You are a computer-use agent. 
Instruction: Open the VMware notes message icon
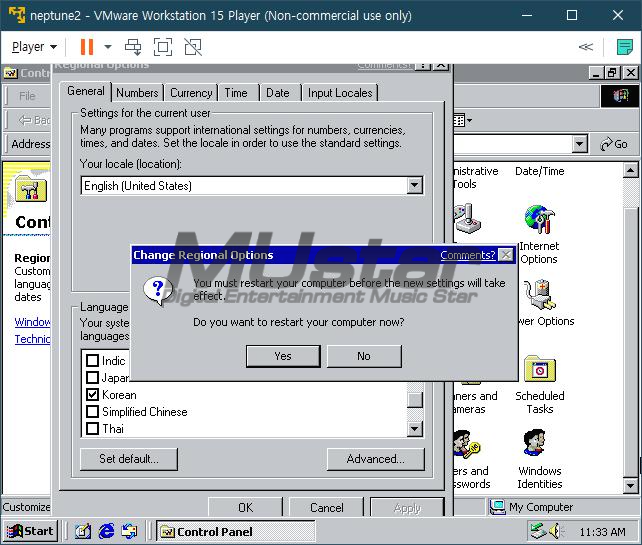[x=624, y=47]
